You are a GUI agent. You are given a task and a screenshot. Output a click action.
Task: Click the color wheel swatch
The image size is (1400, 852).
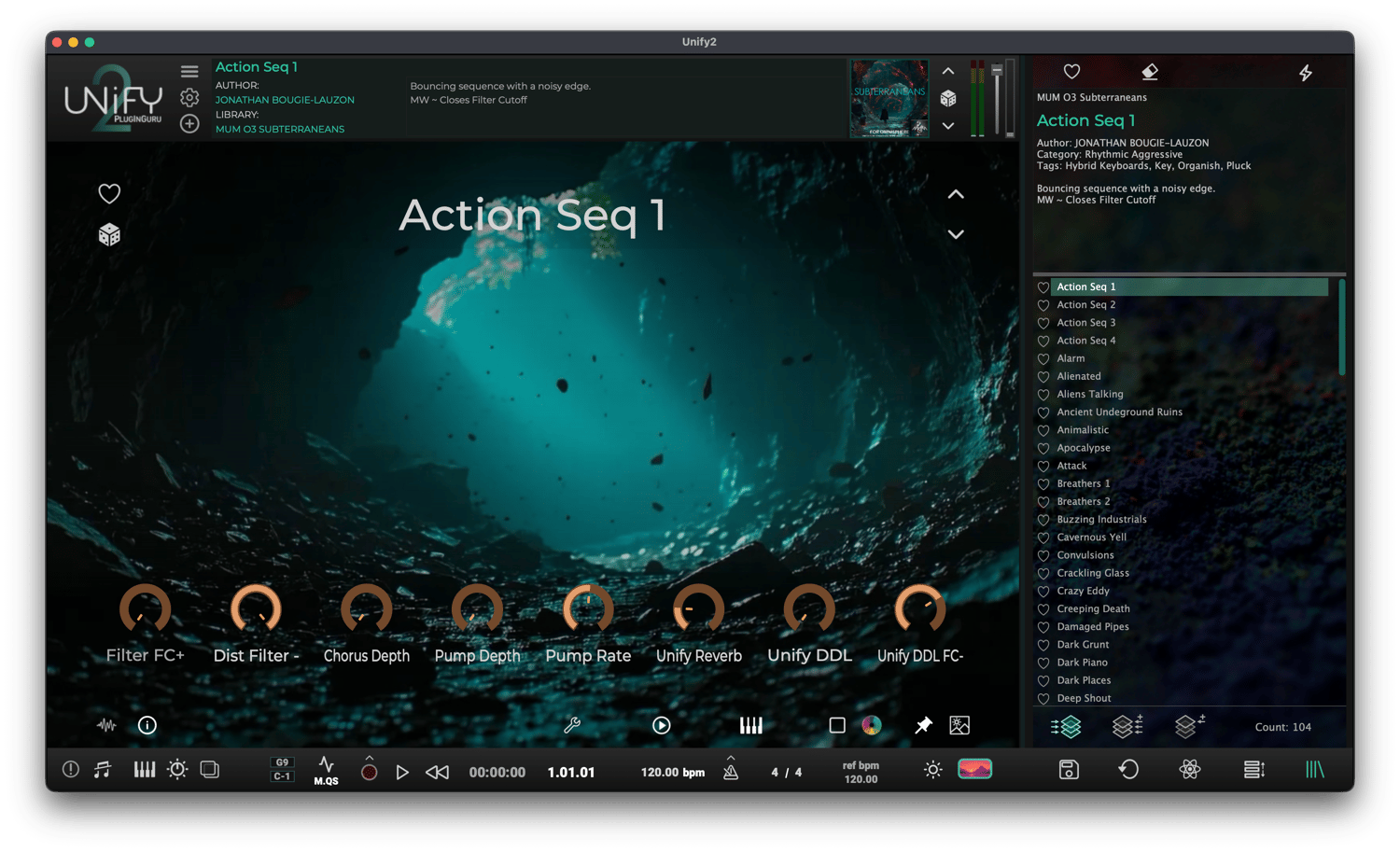pos(872,725)
